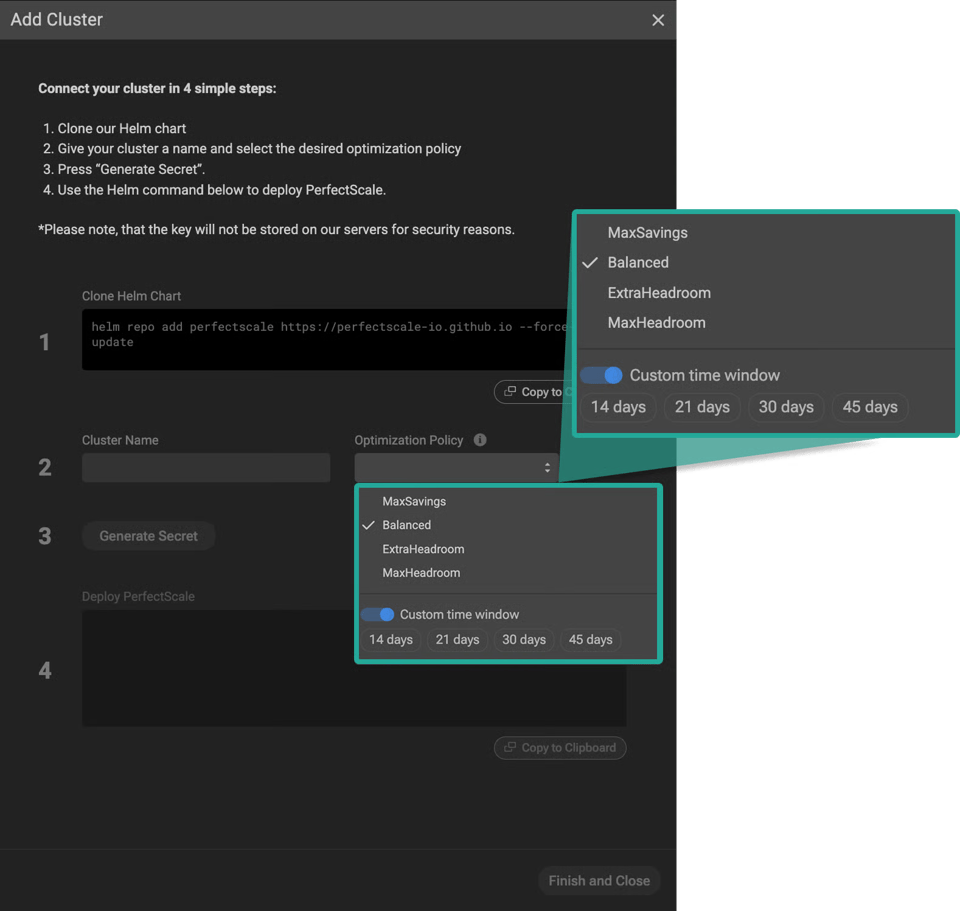The image size is (960, 911).
Task: Click the Balanced checkmark in the dropdown
Action: tap(369, 525)
